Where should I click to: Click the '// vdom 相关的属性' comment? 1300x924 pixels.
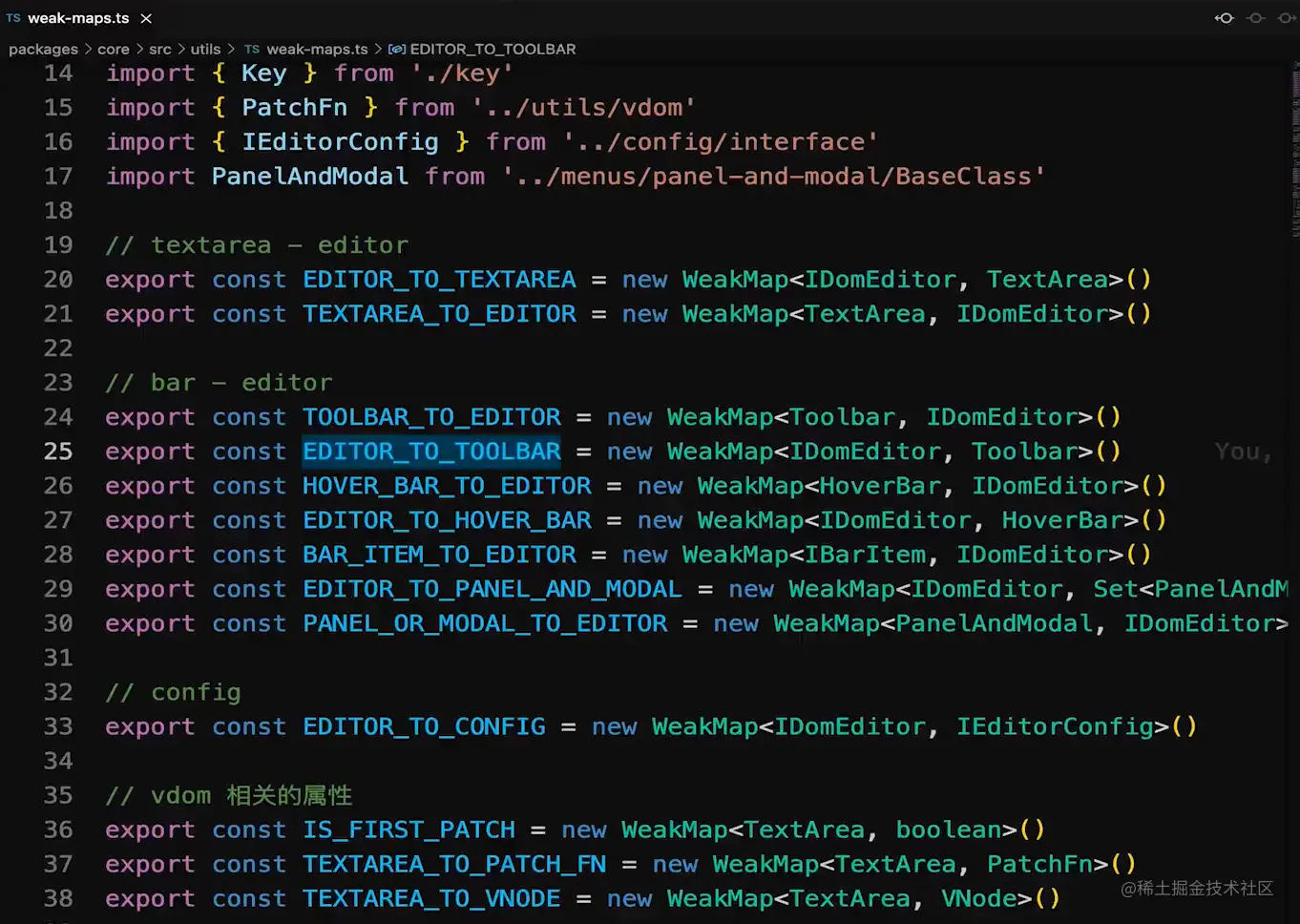coord(229,795)
